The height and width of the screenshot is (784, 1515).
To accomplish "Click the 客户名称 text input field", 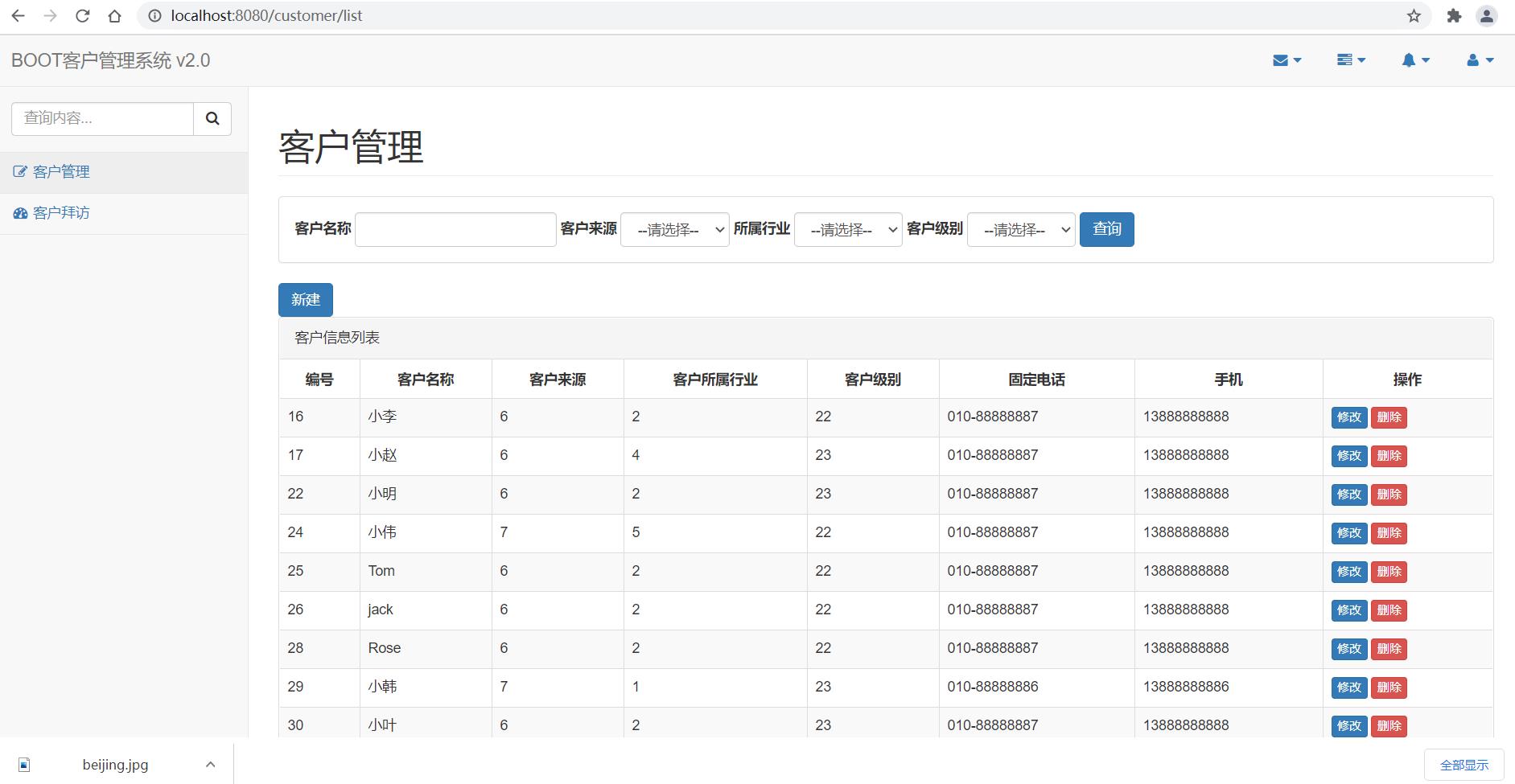I will pyautogui.click(x=455, y=229).
